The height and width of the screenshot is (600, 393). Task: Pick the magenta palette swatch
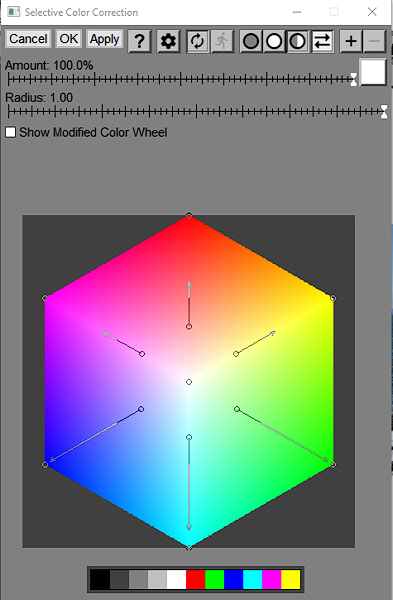(x=272, y=579)
